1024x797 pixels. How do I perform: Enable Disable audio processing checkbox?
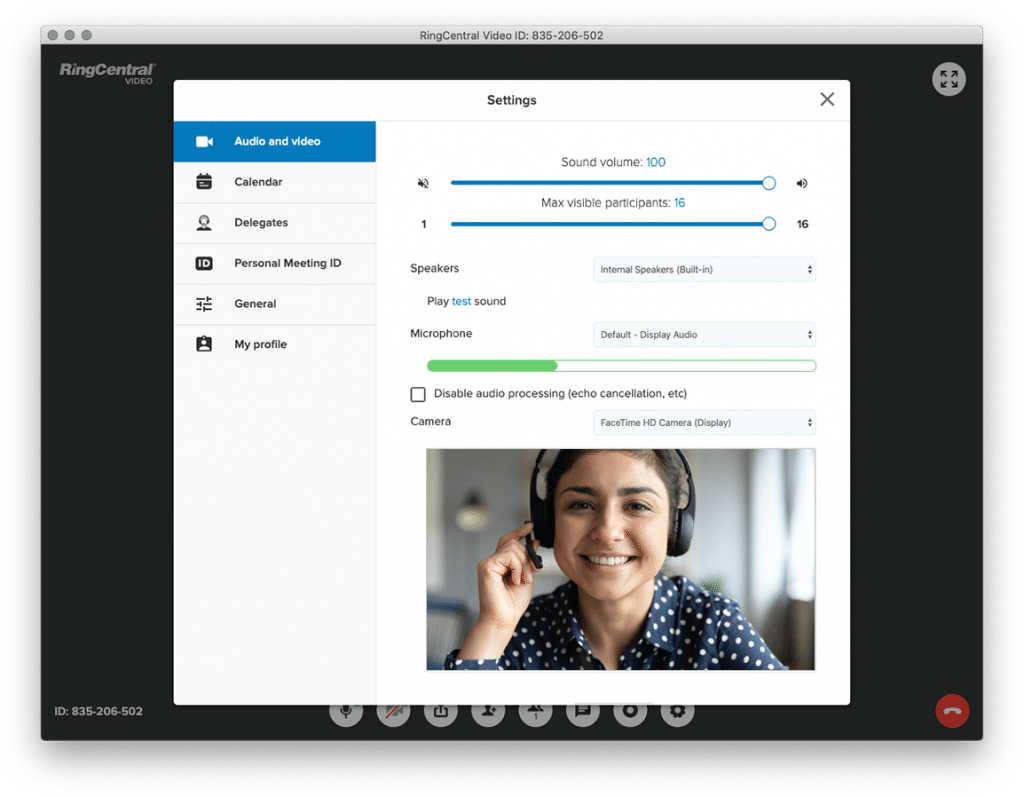pos(418,394)
